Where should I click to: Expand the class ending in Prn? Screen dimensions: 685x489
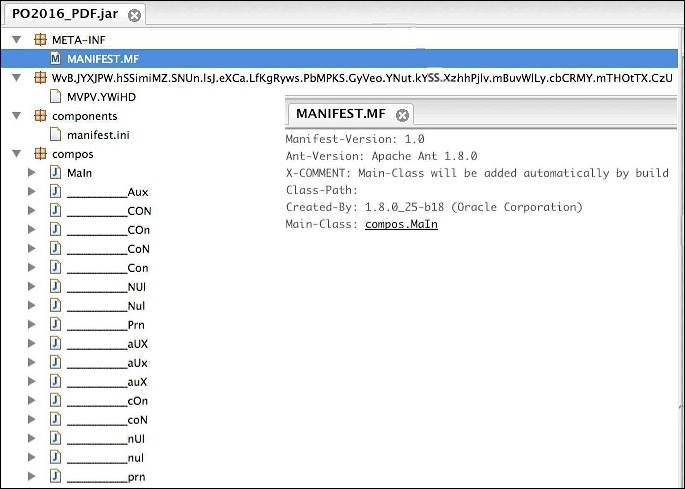(31, 325)
